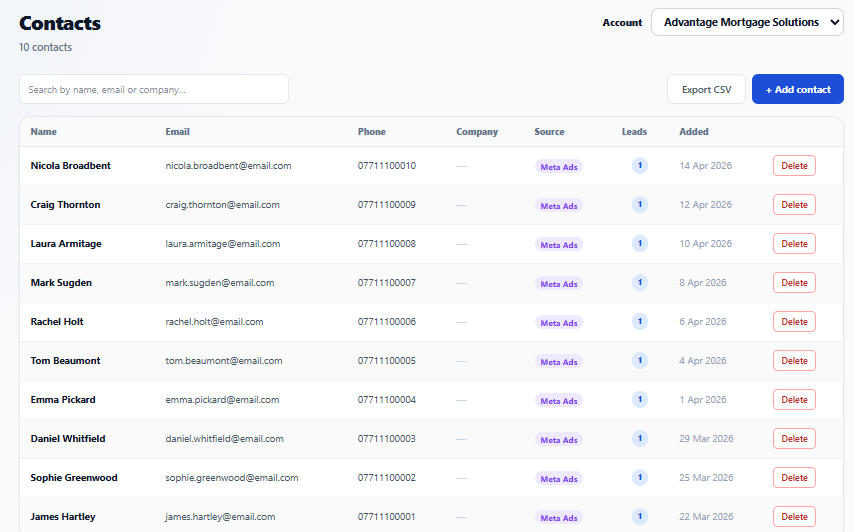Delete Rachel Holt contact
Screen dimensions: 854x532
click(794, 322)
